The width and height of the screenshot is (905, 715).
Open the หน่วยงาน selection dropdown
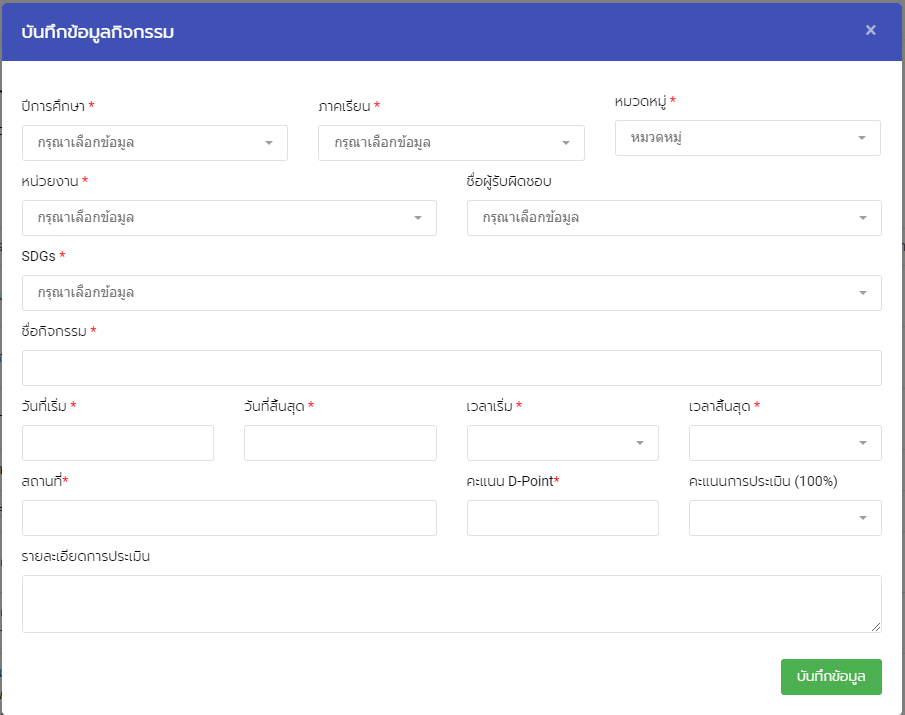(229, 218)
